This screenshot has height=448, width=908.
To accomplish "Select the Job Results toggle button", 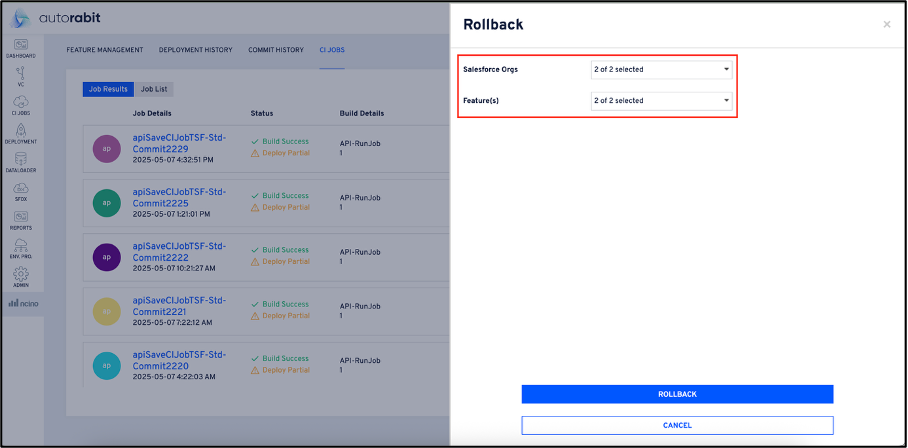I will tap(108, 89).
